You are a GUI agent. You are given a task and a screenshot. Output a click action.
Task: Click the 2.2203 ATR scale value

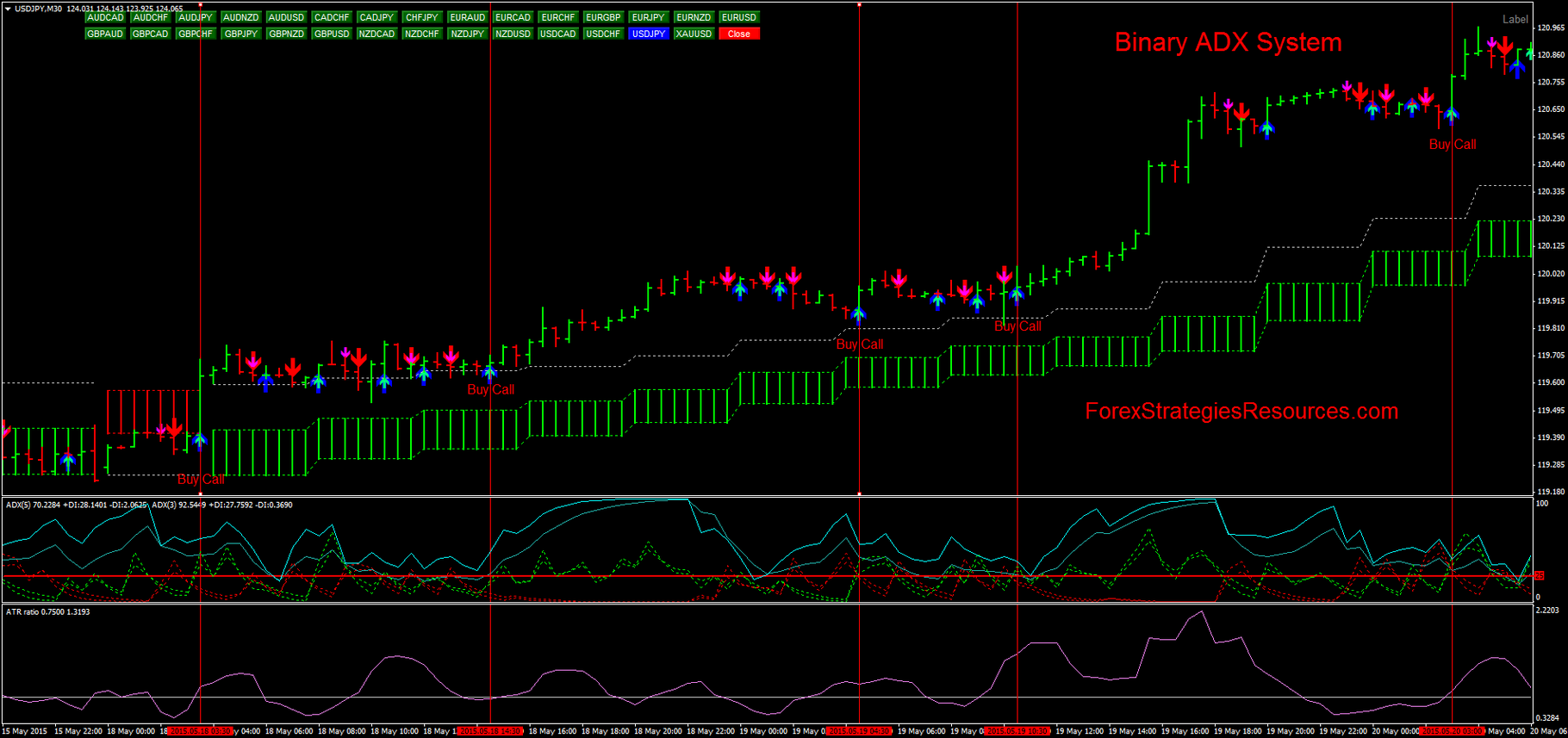[x=1548, y=610]
